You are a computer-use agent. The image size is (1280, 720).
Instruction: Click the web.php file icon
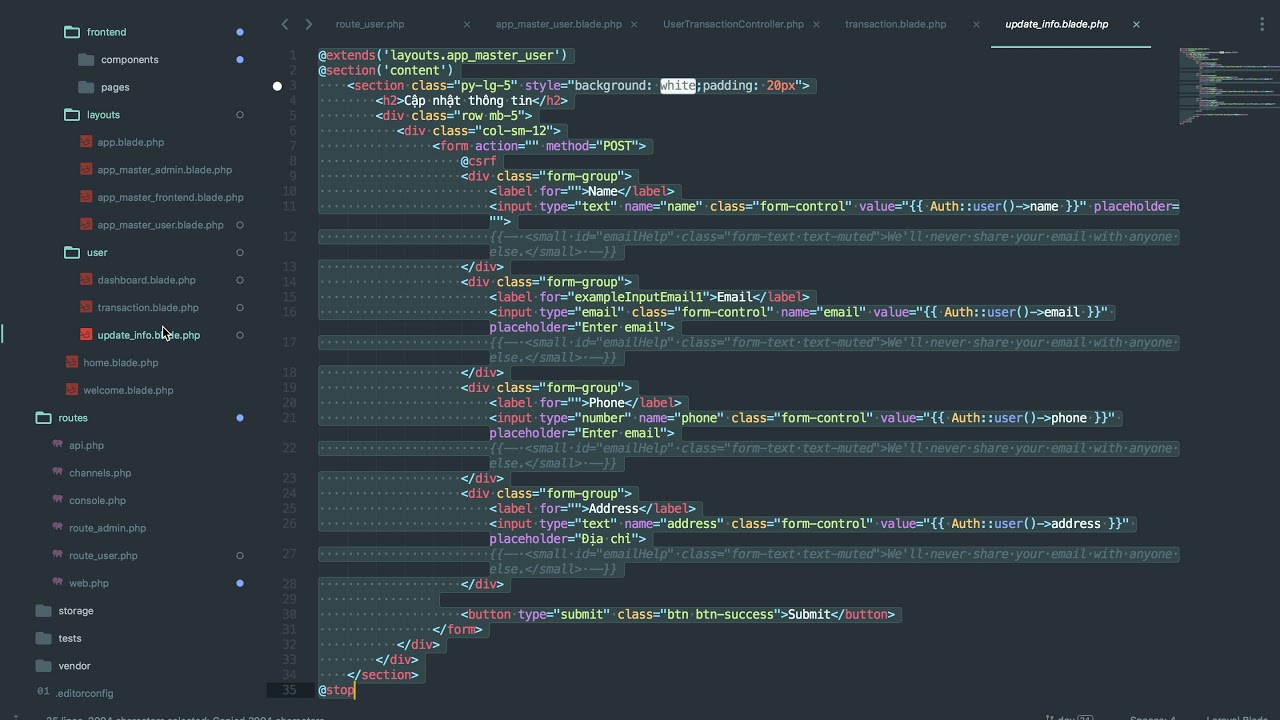coord(58,583)
